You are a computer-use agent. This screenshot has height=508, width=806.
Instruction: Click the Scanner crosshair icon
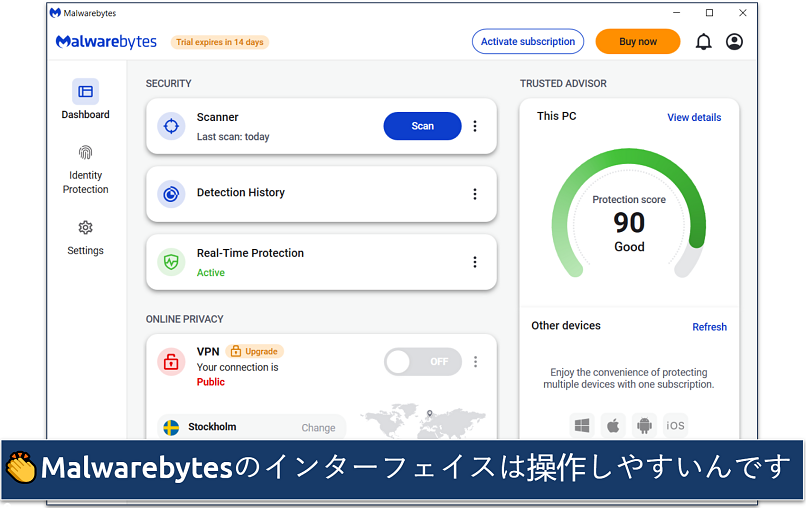pyautogui.click(x=171, y=126)
